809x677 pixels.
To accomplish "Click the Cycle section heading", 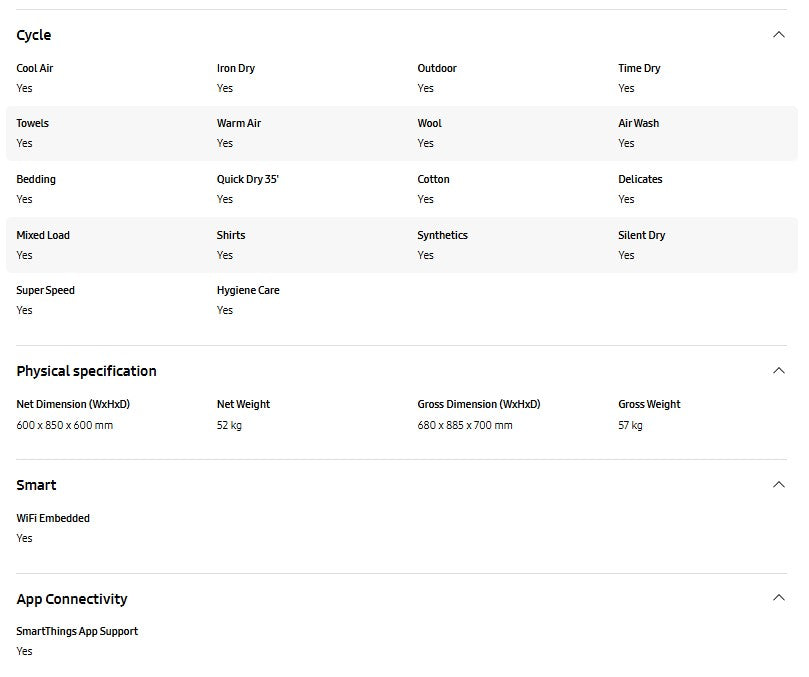I will 34,35.
